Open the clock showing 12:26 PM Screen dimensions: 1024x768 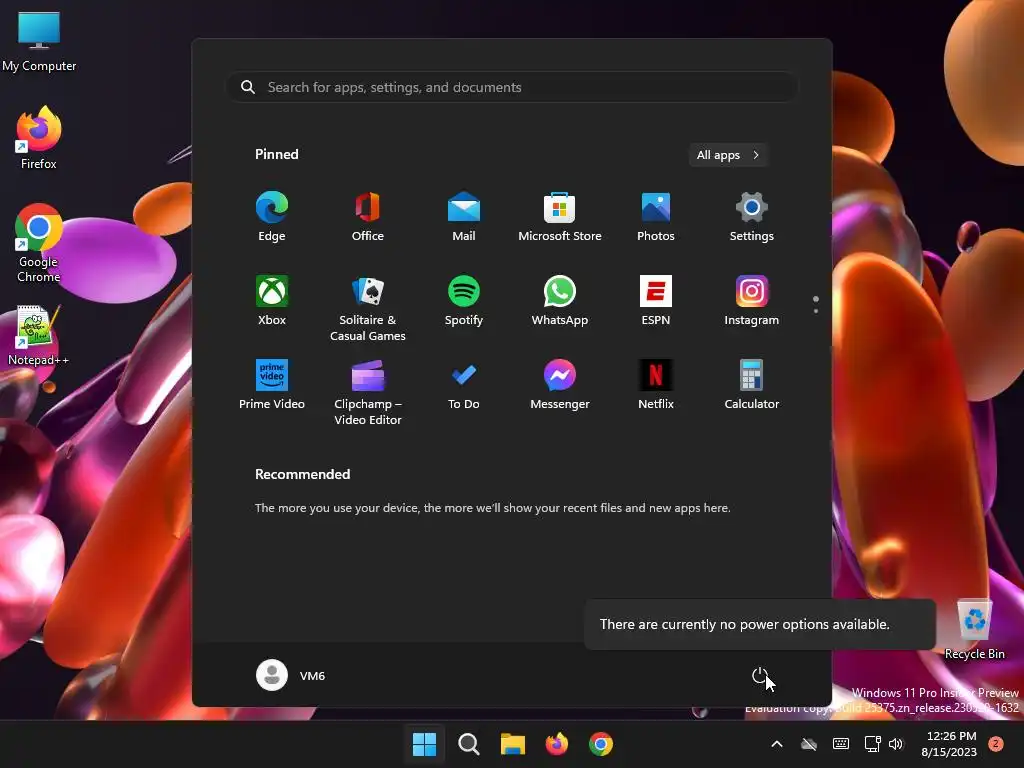(950, 744)
